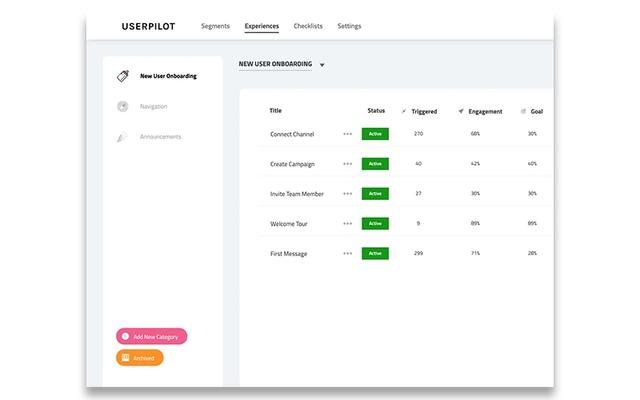Click the Status column header
Viewport: 640px width, 400px height.
(x=376, y=111)
